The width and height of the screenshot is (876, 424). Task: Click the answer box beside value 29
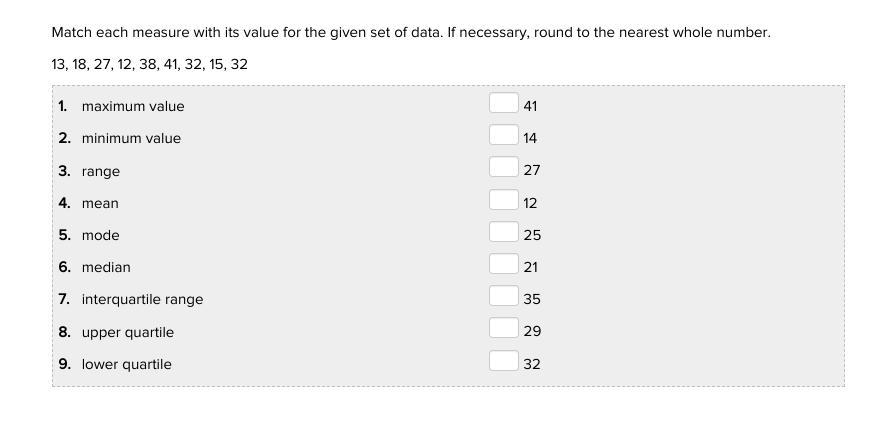point(503,329)
